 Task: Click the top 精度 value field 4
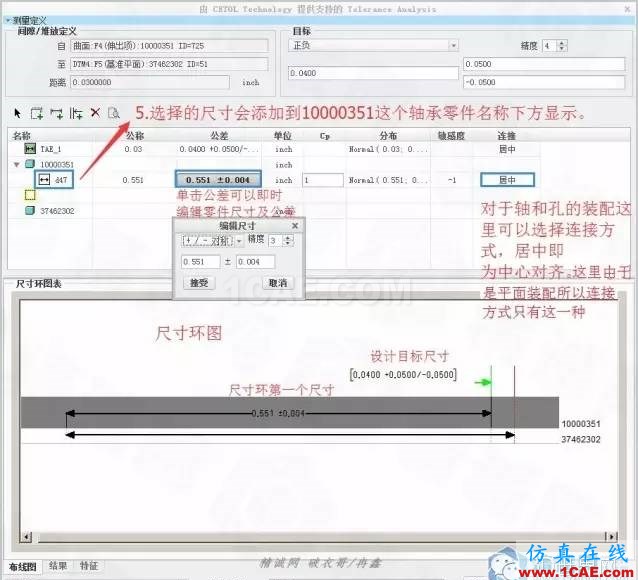point(550,46)
